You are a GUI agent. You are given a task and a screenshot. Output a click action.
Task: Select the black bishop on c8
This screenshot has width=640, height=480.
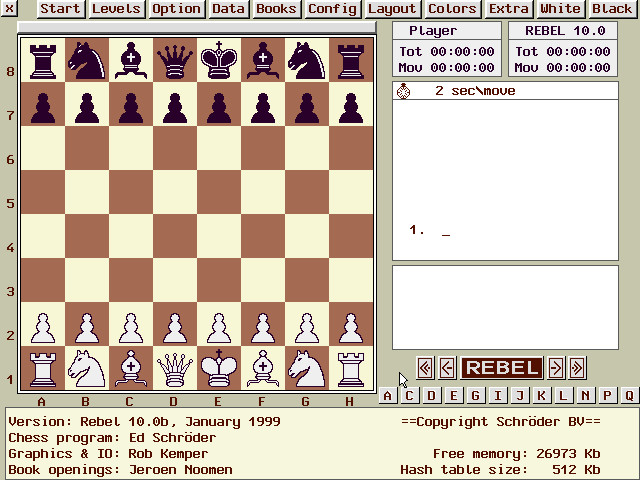tap(131, 60)
